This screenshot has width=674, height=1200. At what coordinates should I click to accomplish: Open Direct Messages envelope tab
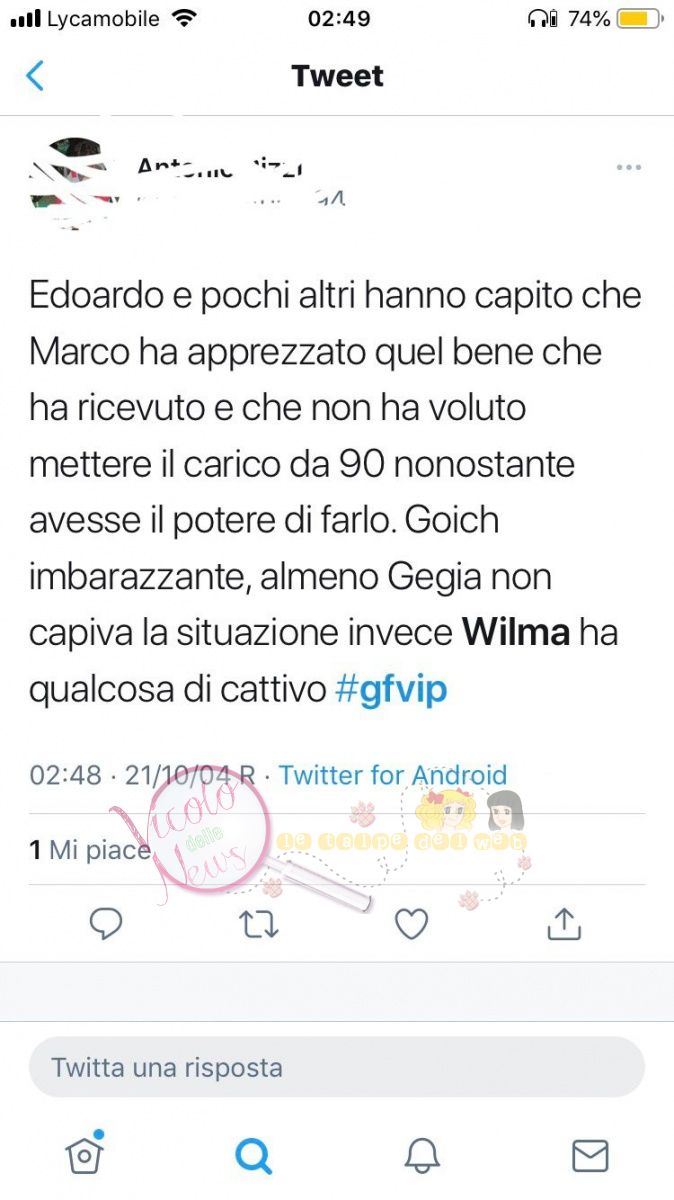coord(590,1156)
